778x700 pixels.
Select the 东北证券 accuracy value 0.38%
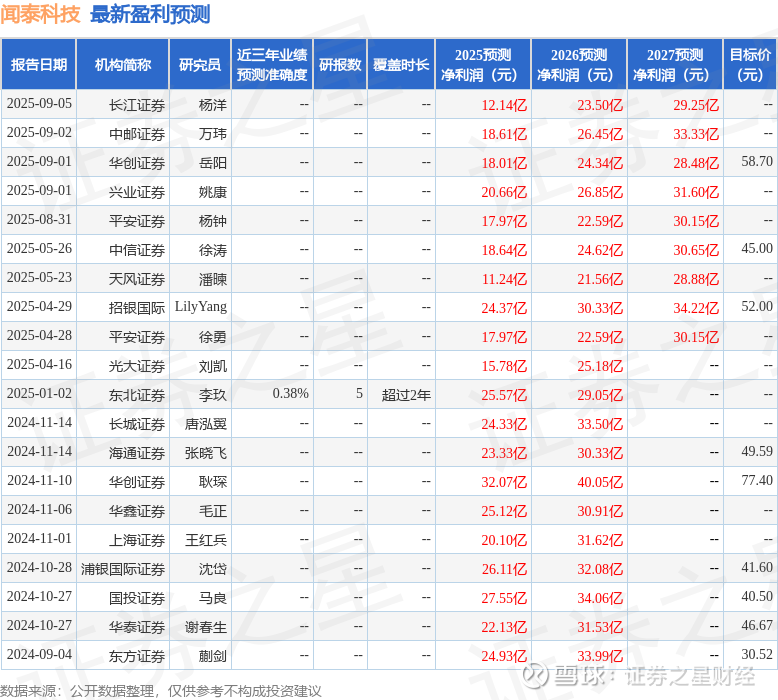coord(290,394)
